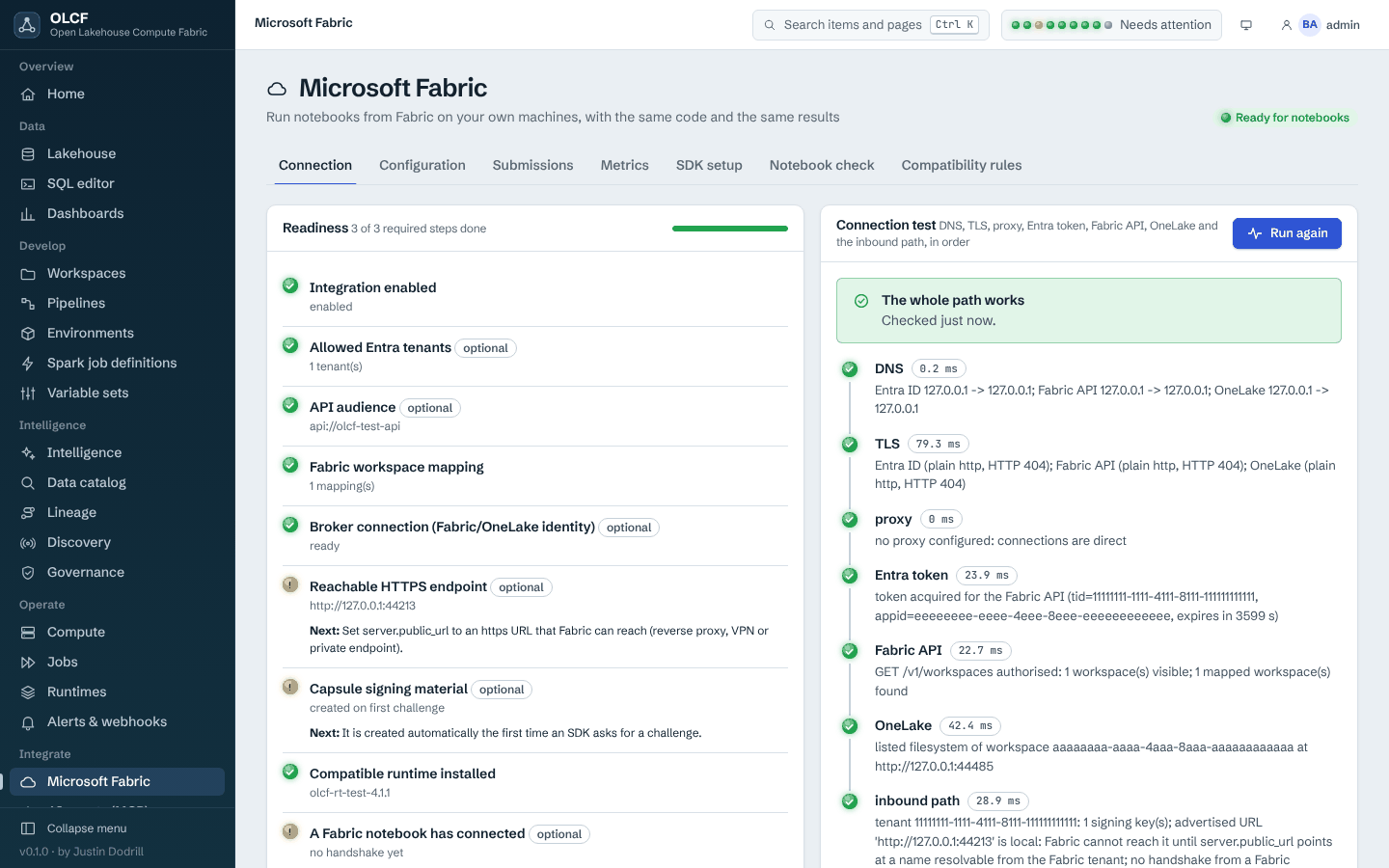Open Intelligence via its sparkle icon
The image size is (1389, 868).
pos(28,453)
